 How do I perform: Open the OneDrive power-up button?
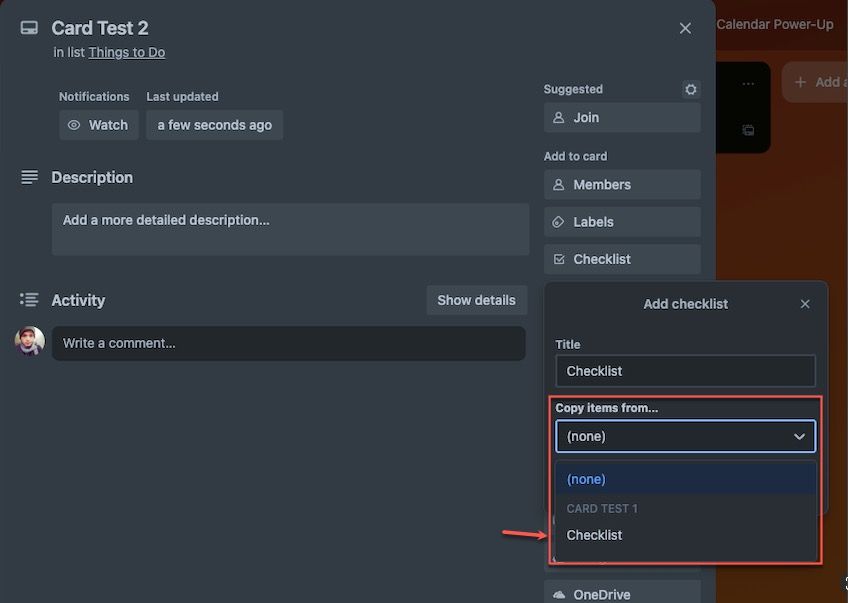click(622, 593)
